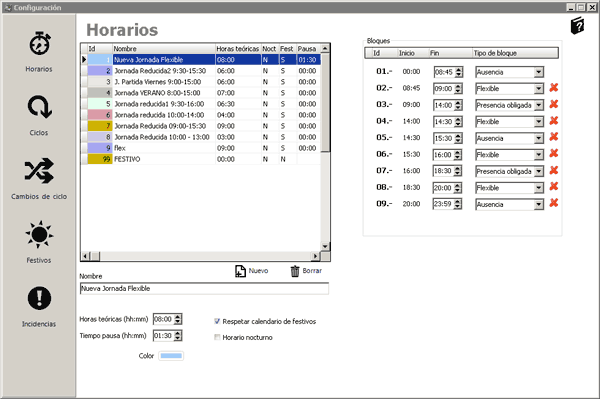Click block 01 Fin time field 08:45
The image size is (600, 399).
point(448,72)
